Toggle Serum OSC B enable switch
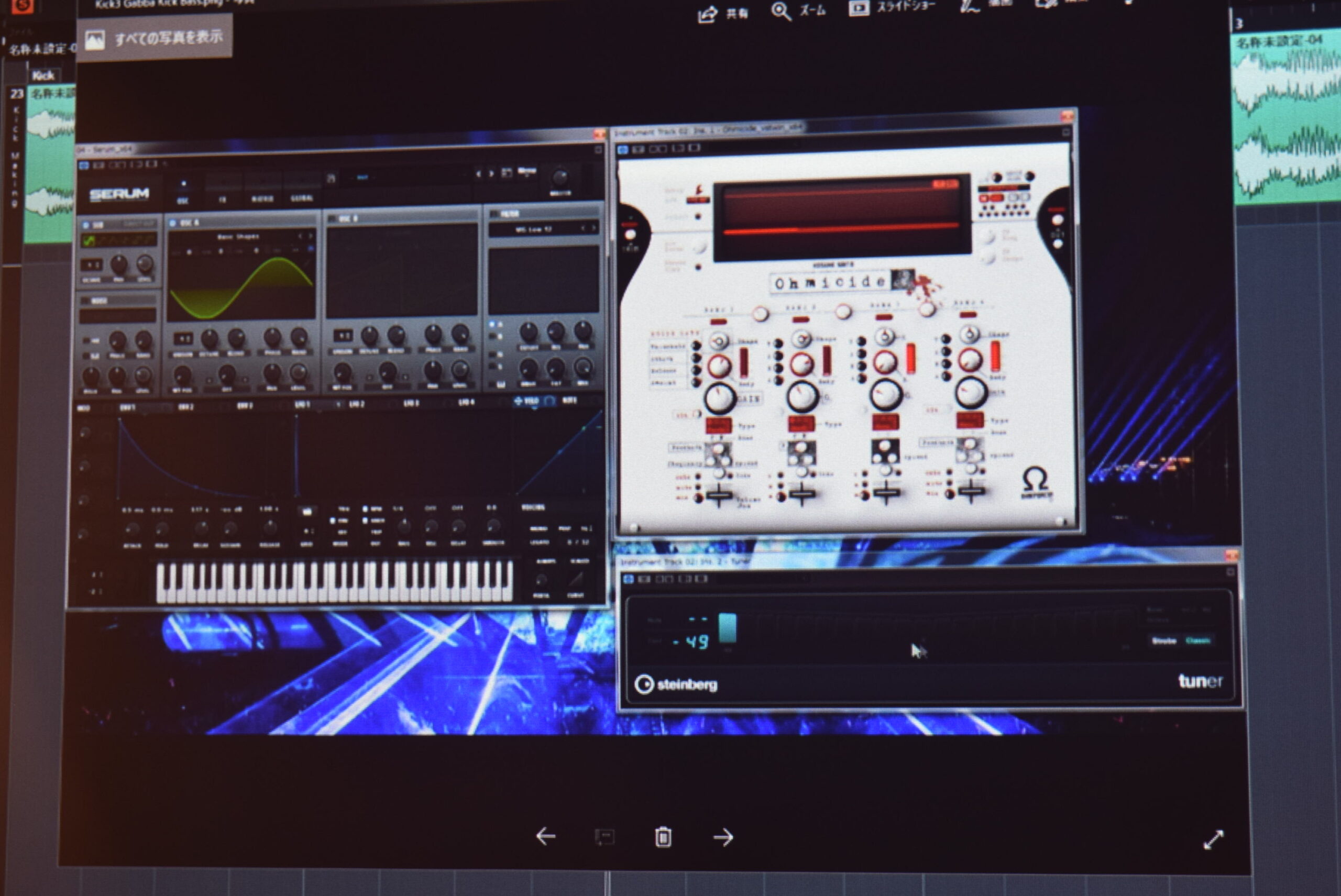This screenshot has width=1341, height=896. click(x=332, y=219)
